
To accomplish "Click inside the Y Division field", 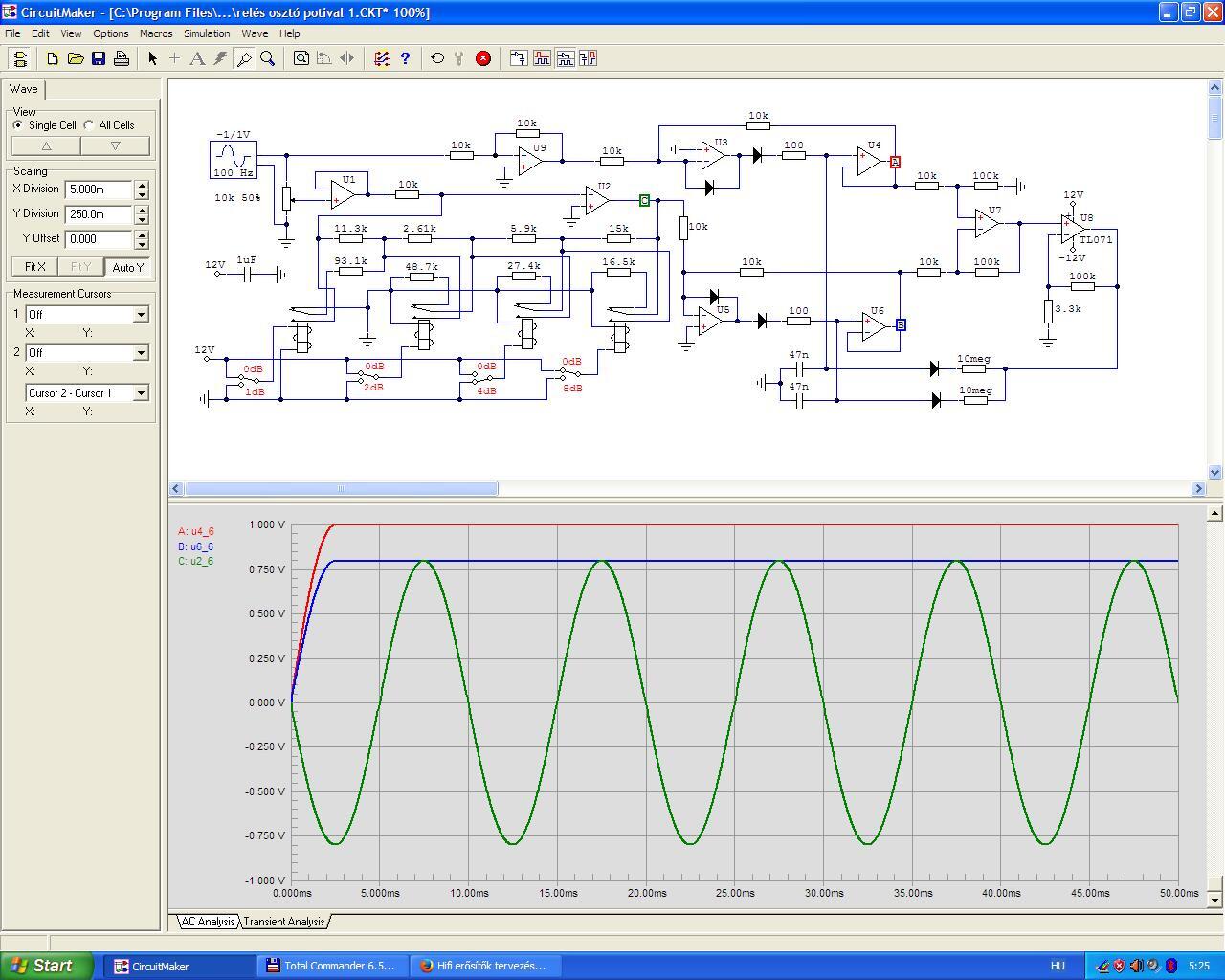I will click(100, 214).
